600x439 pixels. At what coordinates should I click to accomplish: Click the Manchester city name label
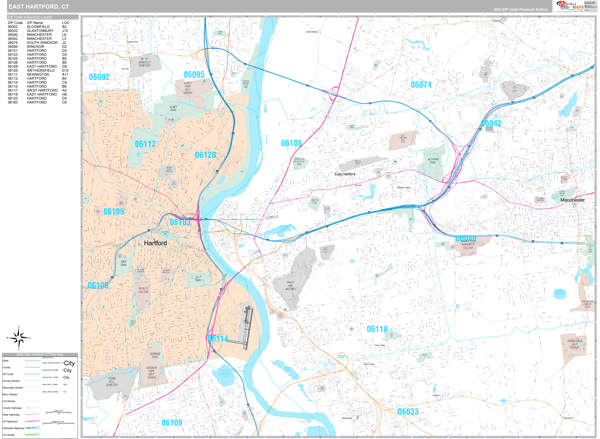tap(571, 200)
